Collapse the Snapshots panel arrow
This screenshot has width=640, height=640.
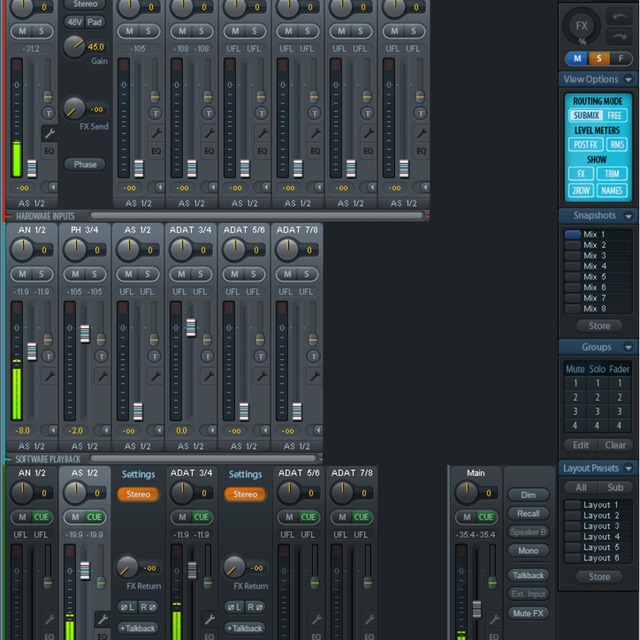click(629, 216)
